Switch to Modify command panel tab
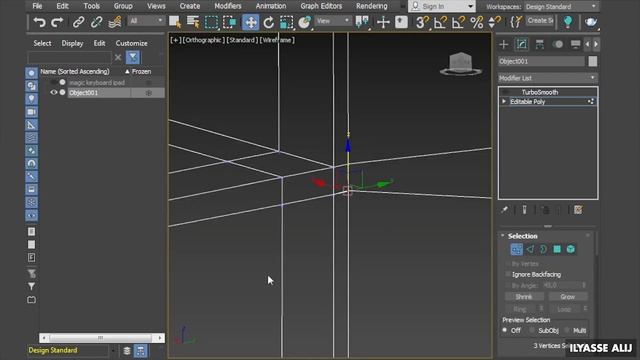Screen dimensions: 640x360 (522, 44)
